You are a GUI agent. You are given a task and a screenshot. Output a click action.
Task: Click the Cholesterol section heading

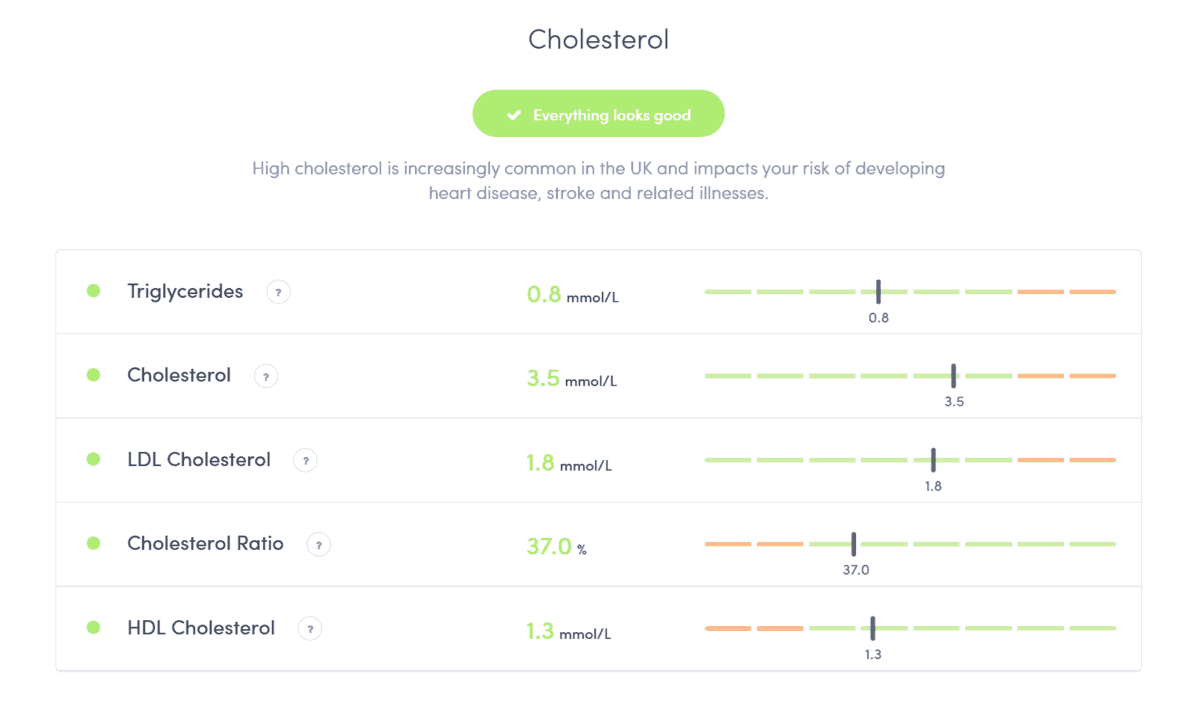pyautogui.click(x=598, y=39)
